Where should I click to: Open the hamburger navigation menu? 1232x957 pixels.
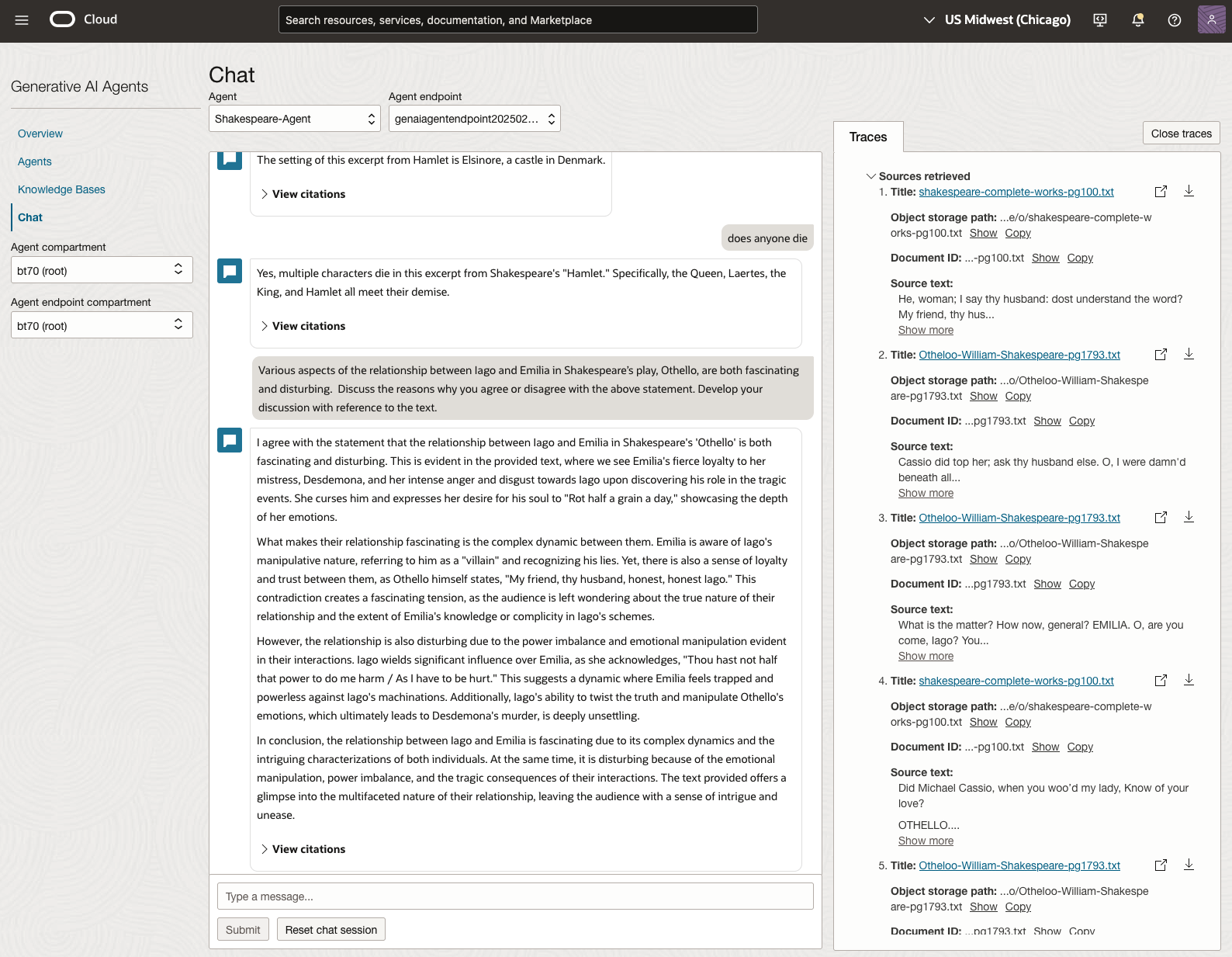tap(22, 20)
